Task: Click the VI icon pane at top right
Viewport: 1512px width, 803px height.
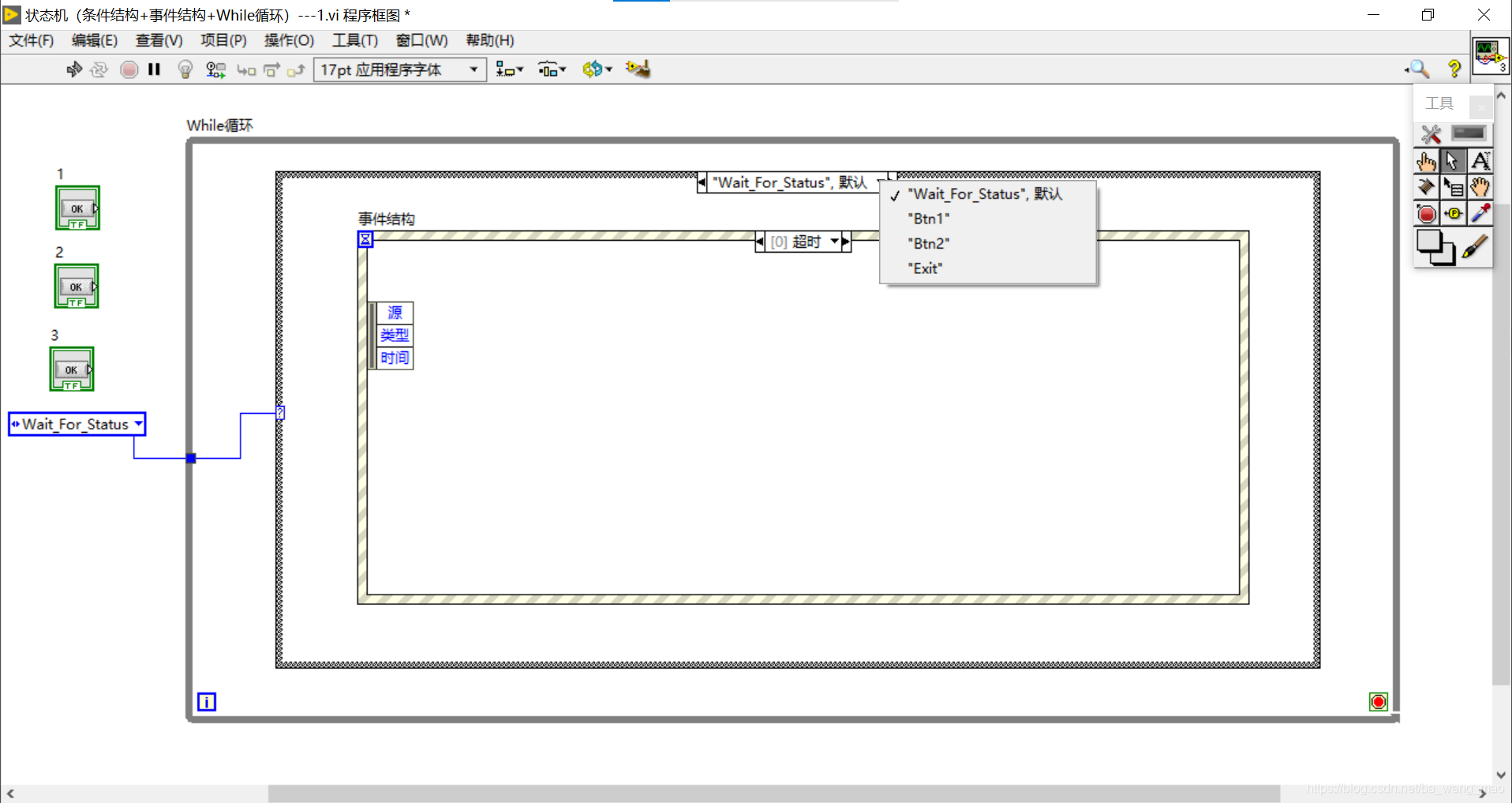Action: [1491, 55]
